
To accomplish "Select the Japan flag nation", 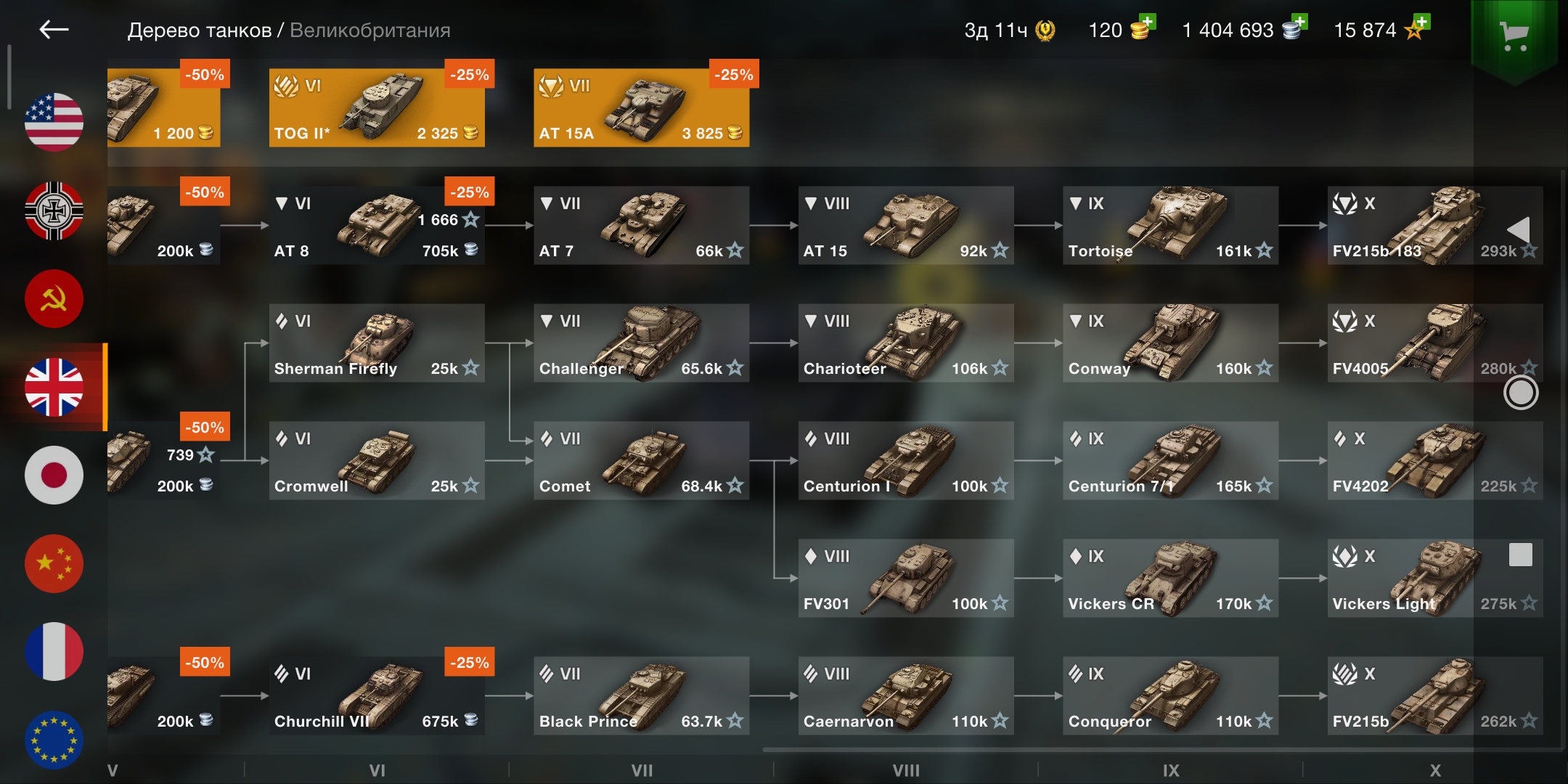I will (54, 475).
